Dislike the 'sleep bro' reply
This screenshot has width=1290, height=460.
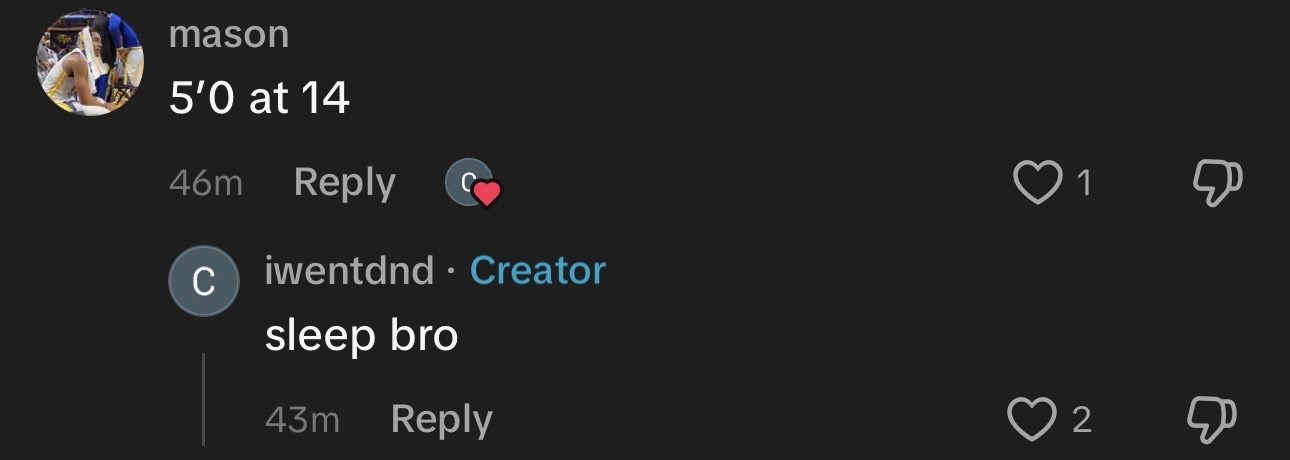tap(1211, 419)
